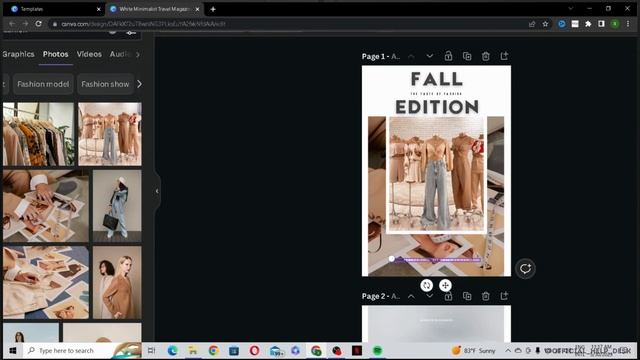
Task: Click the EDITION heading on Page 1
Action: [436, 107]
